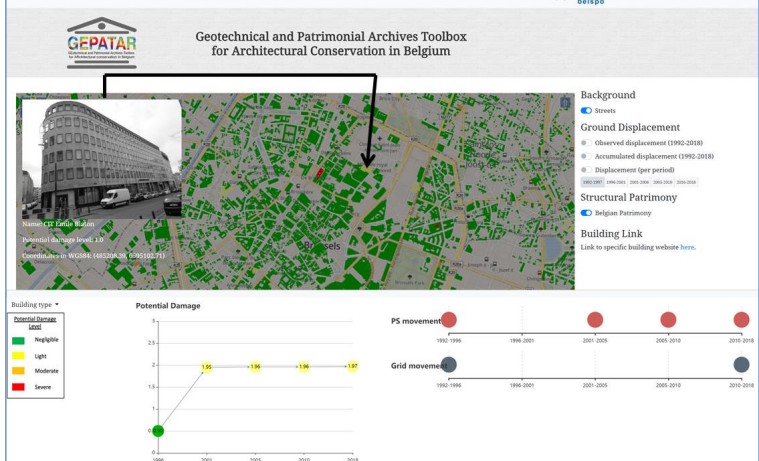The image size is (759, 461).
Task: Open the Building type dropdown
Action: (x=35, y=303)
